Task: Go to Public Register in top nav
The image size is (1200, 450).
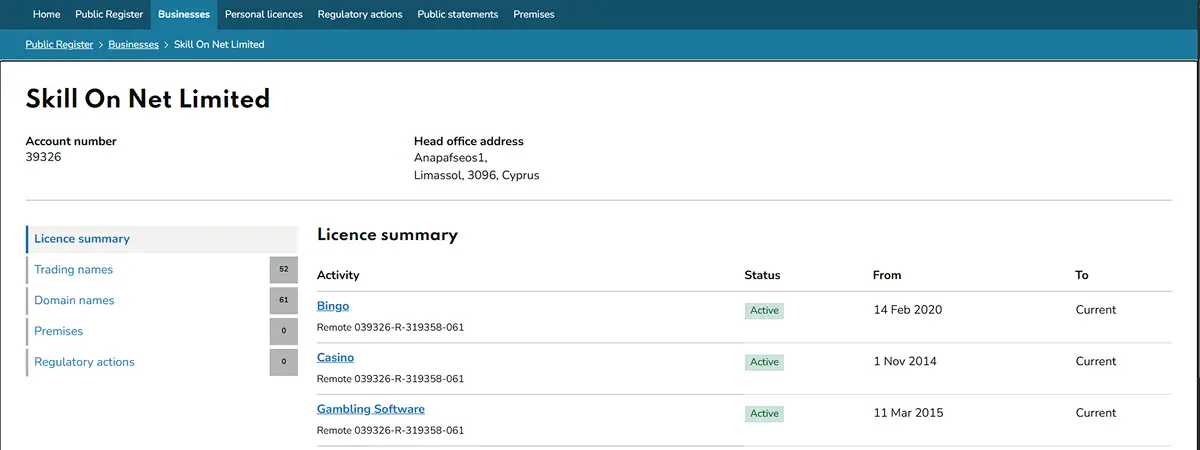Action: coord(109,14)
